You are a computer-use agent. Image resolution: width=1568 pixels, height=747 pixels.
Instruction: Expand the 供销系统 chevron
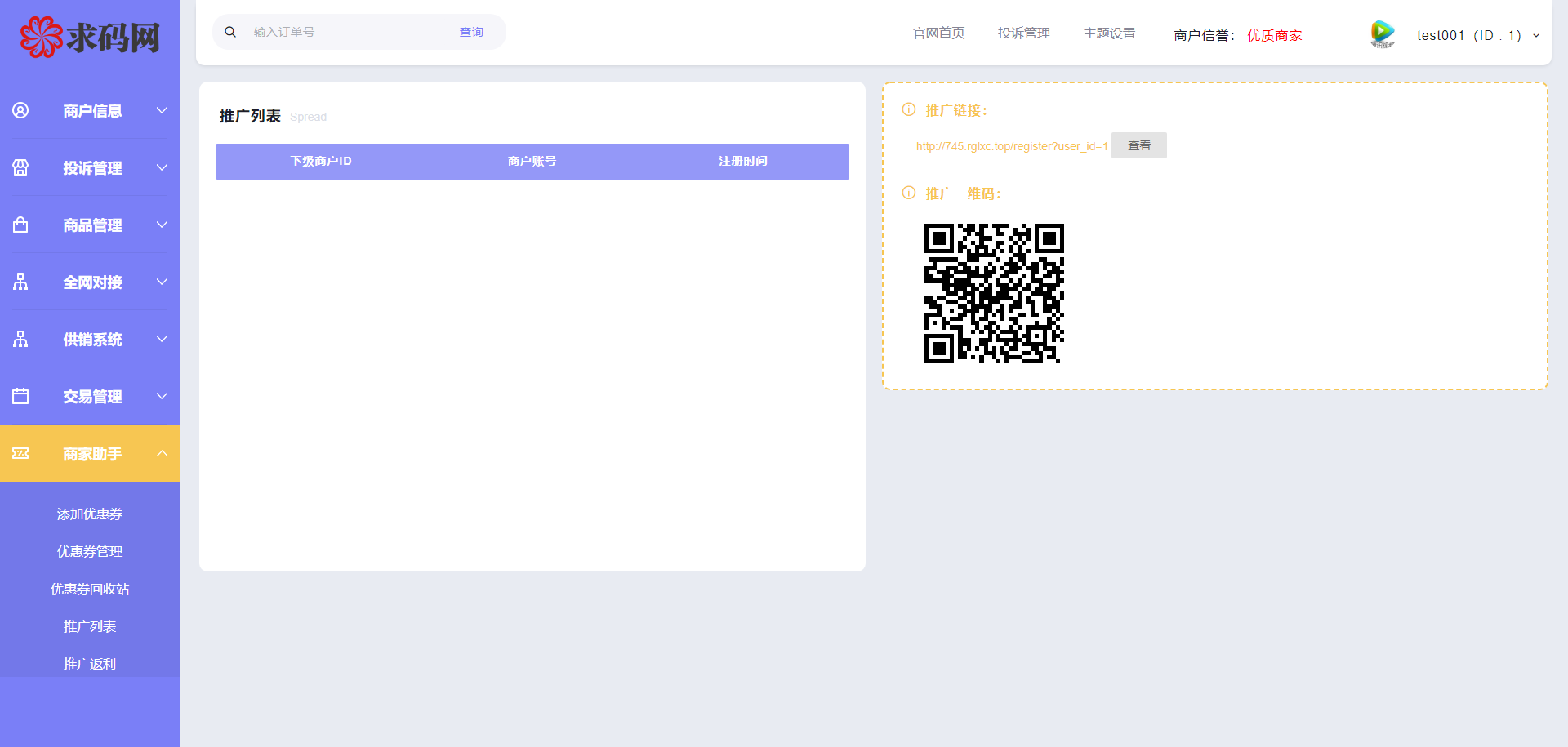click(x=162, y=339)
